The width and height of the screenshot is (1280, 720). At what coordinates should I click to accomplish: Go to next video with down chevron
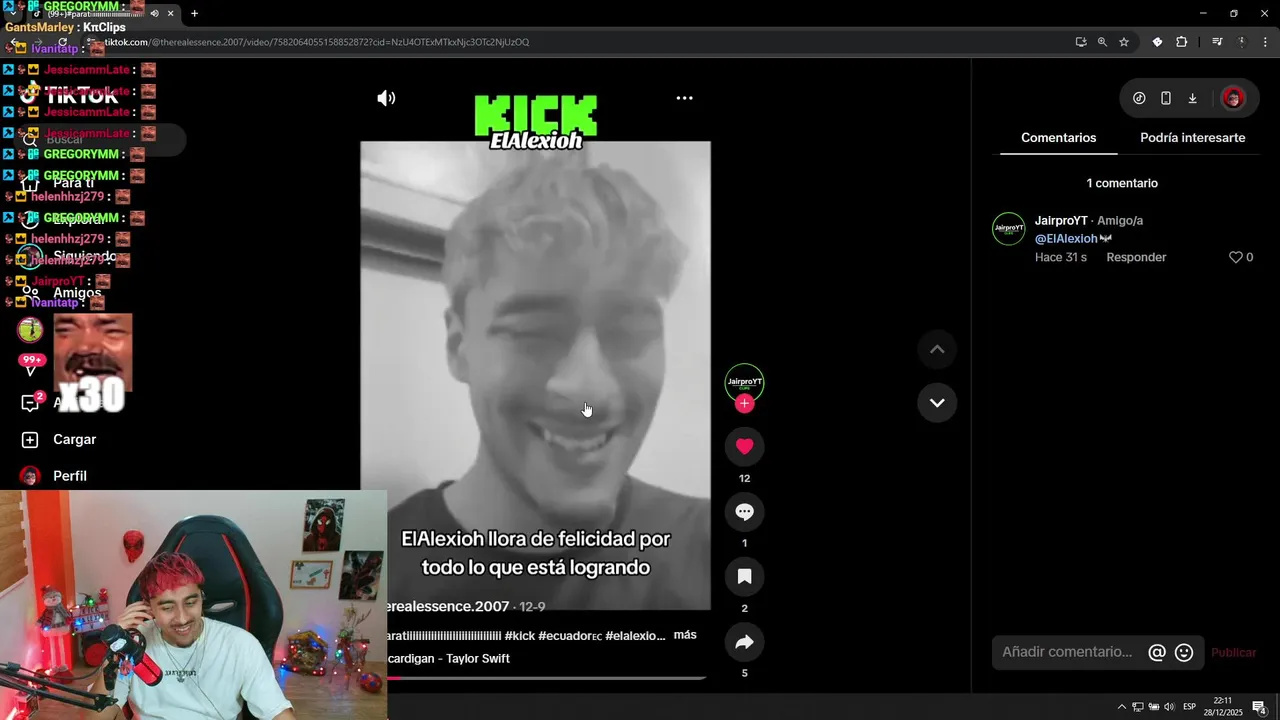coord(937,402)
